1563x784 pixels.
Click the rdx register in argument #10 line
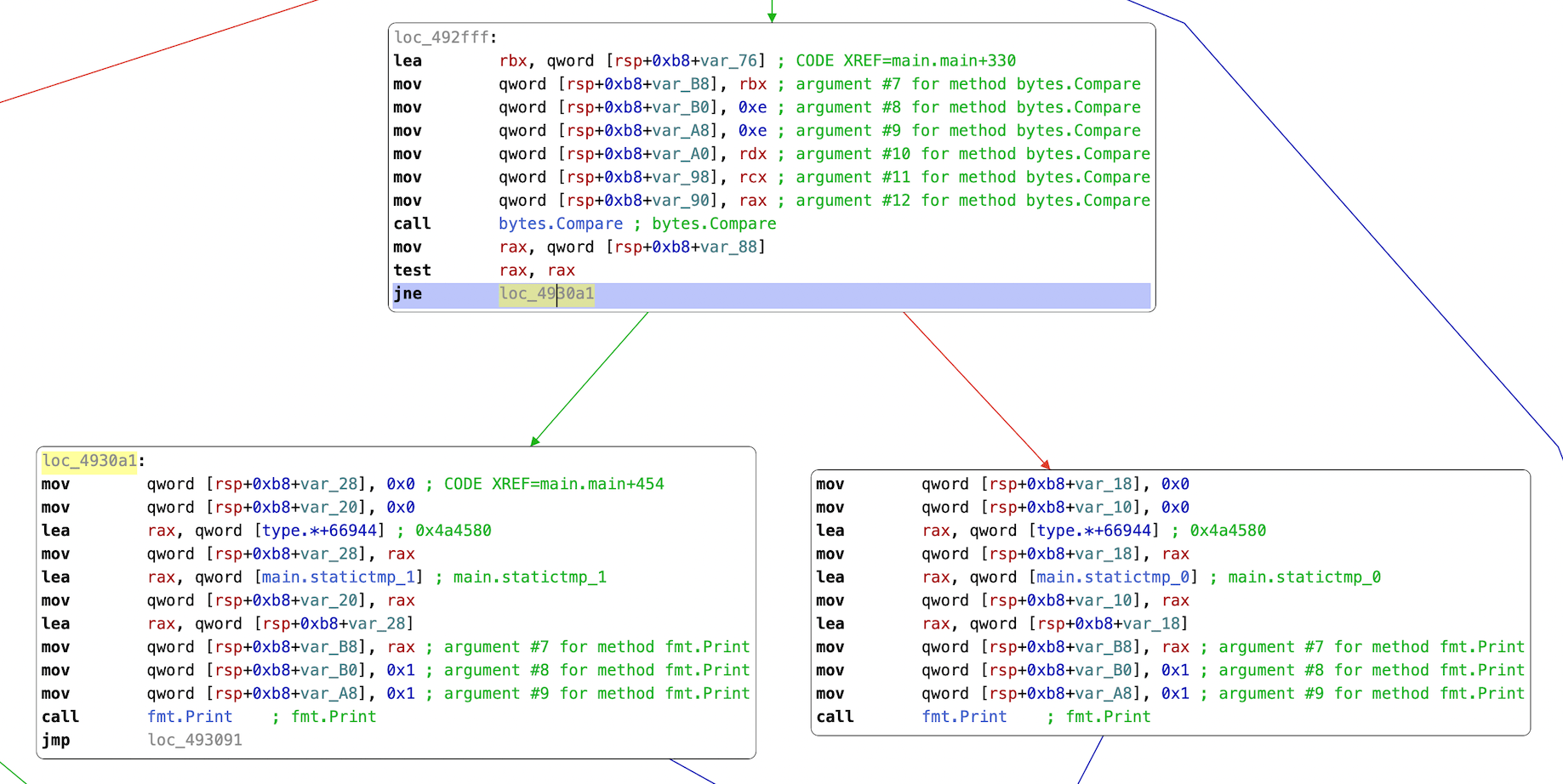pyautogui.click(x=752, y=154)
